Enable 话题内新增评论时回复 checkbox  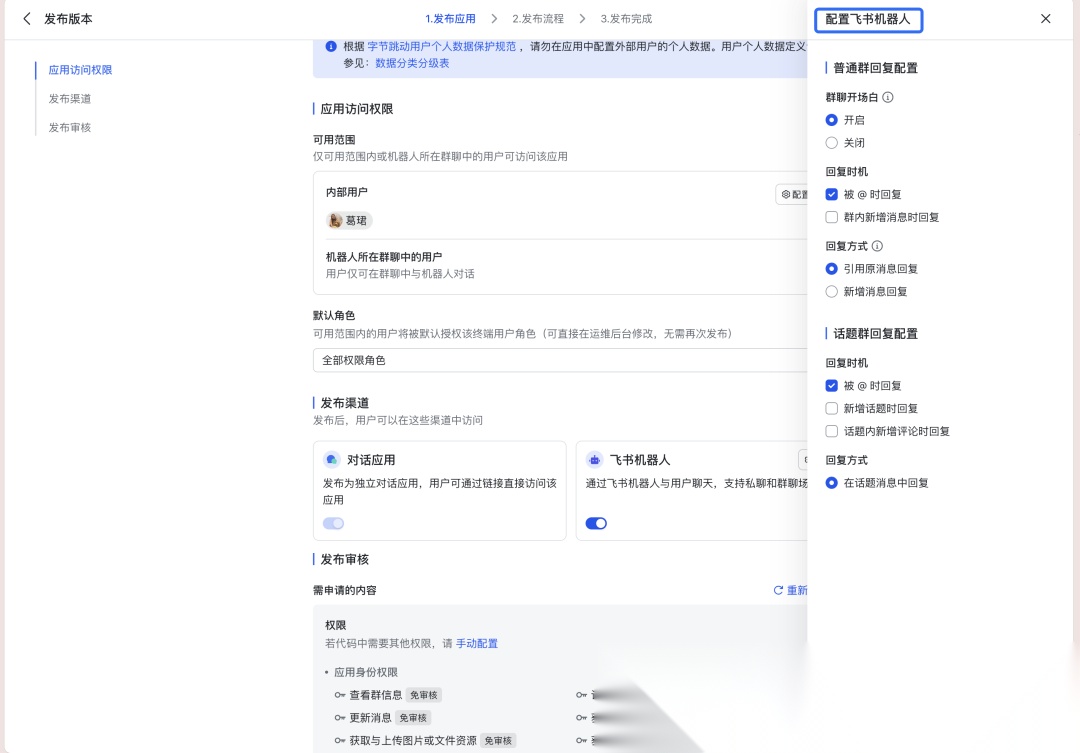point(831,431)
